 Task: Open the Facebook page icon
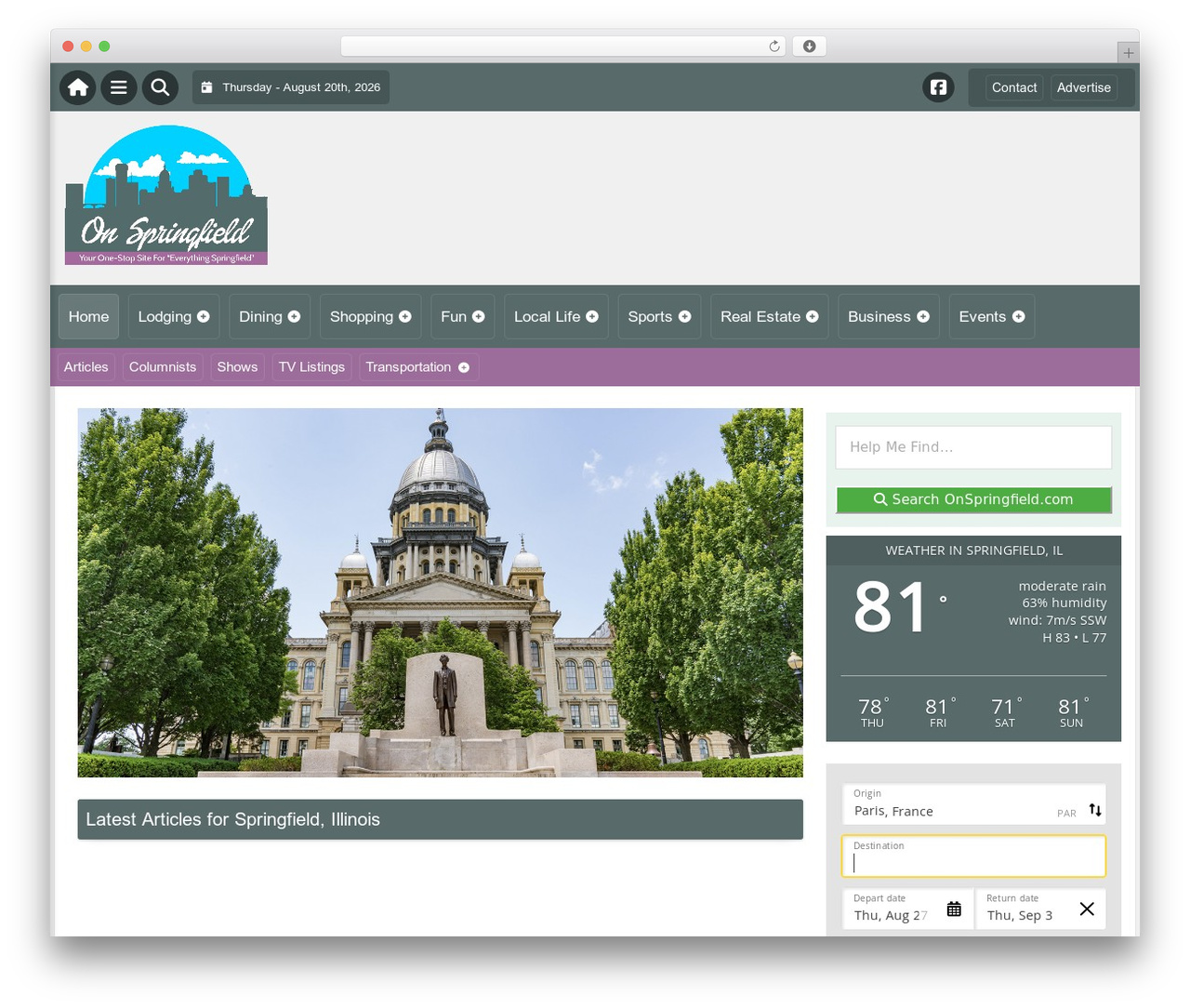tap(938, 87)
